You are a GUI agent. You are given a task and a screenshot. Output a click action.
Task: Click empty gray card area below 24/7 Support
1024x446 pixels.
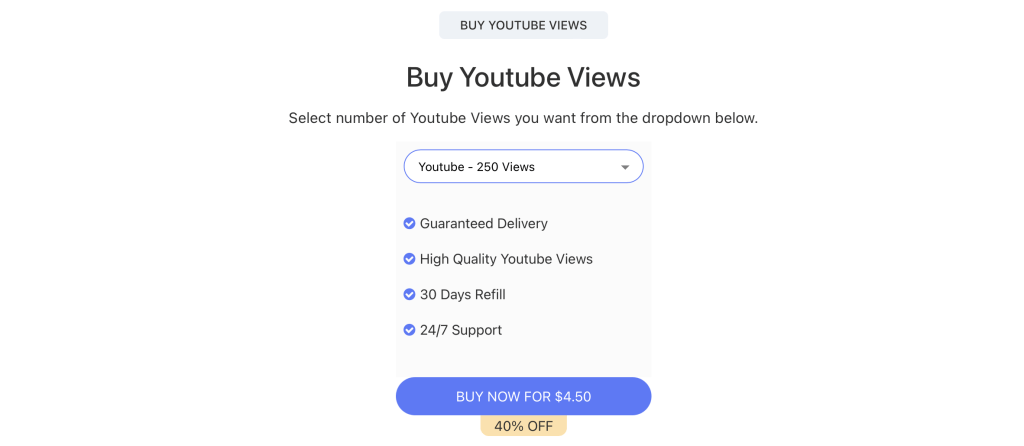point(523,358)
